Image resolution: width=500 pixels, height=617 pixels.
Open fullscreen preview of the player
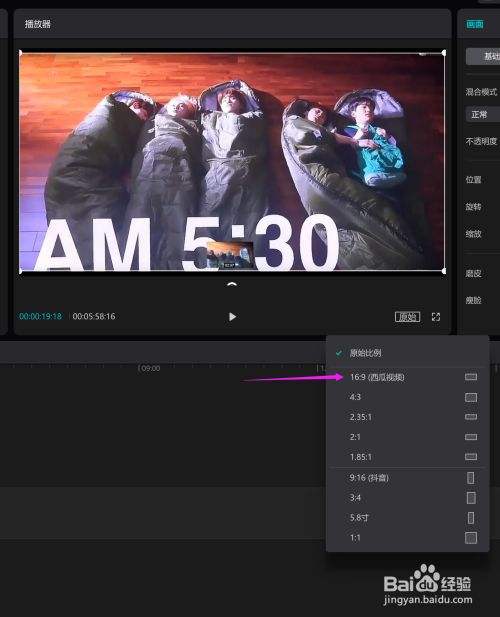coord(435,317)
